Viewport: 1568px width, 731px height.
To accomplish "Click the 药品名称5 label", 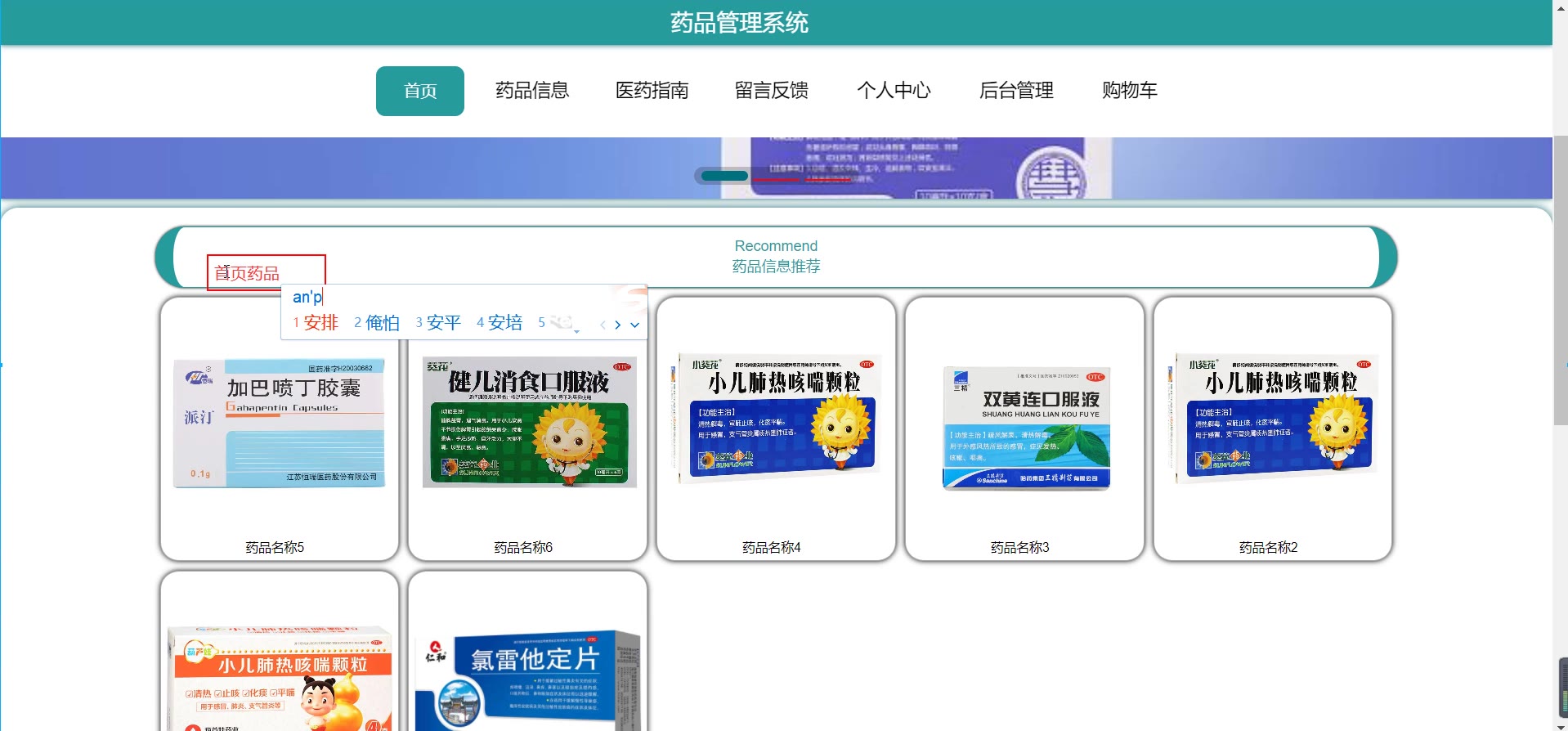I will [275, 547].
